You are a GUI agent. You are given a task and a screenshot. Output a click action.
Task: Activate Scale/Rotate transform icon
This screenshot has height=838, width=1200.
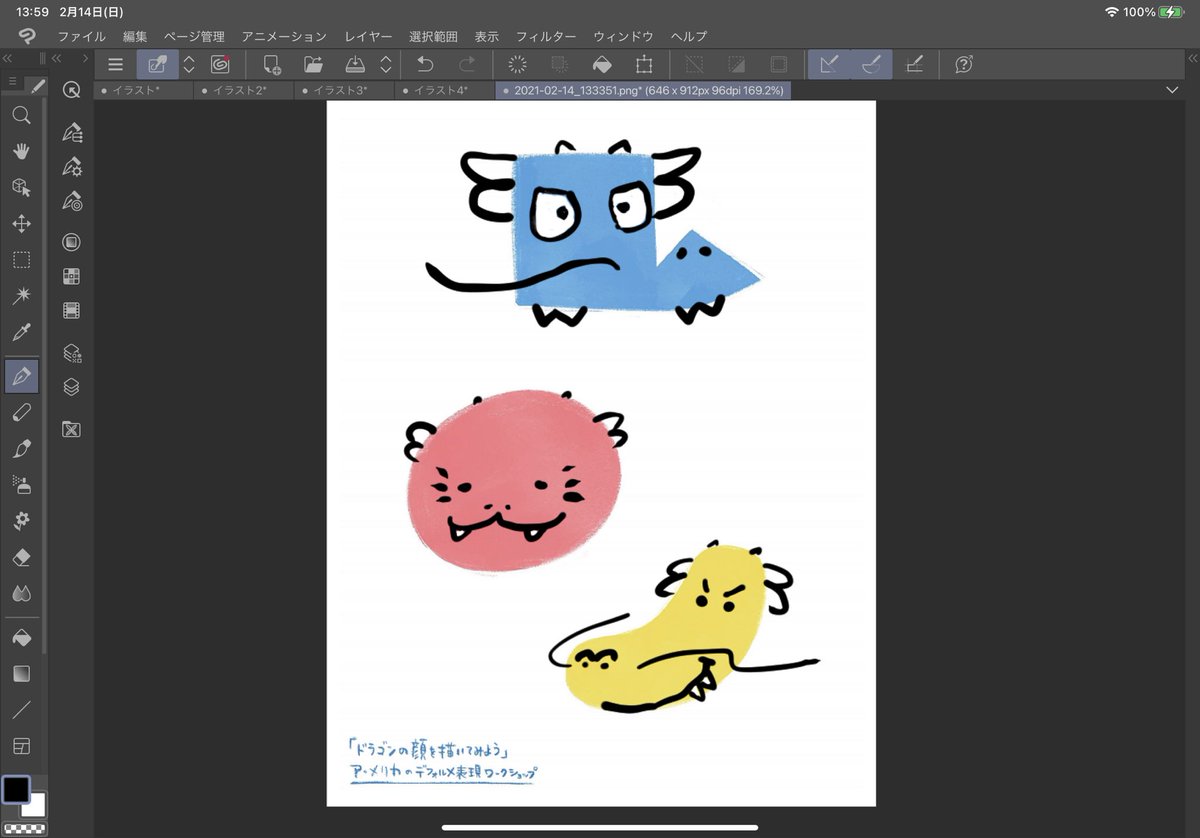(x=644, y=64)
